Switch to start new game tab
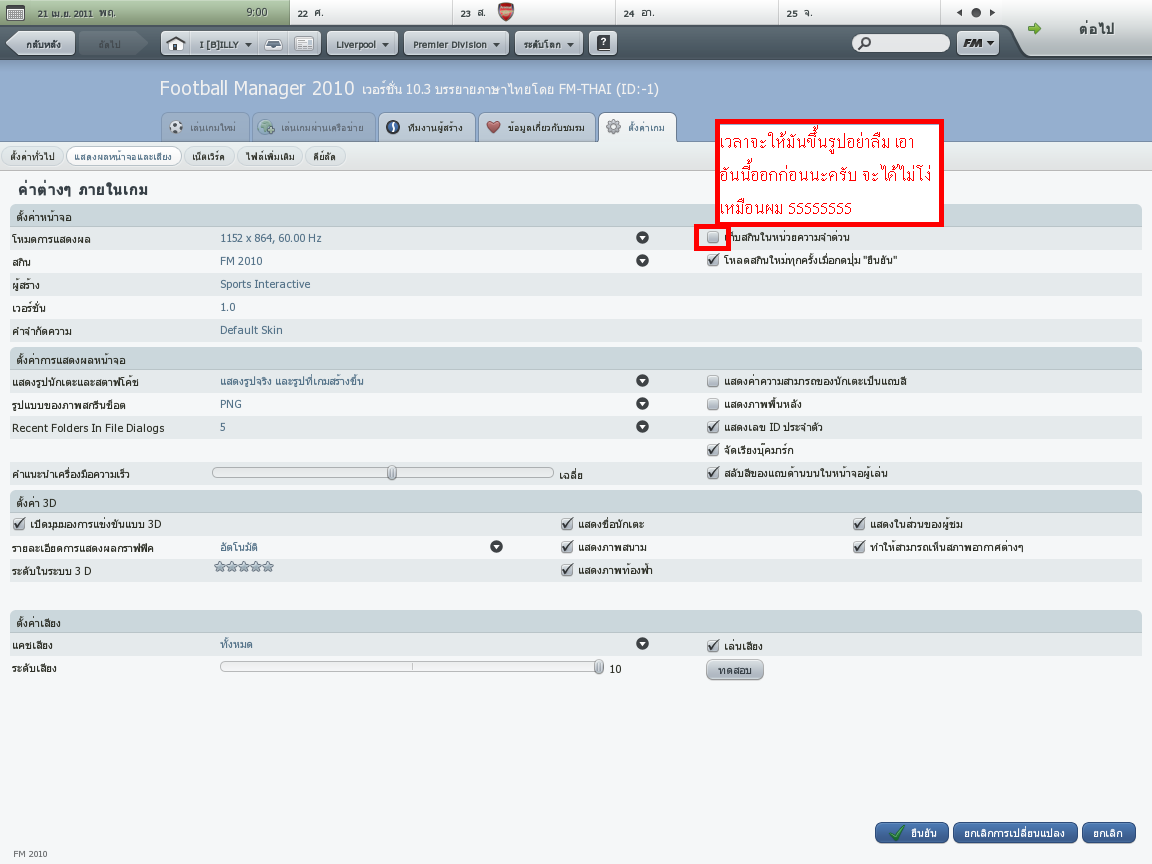 [205, 127]
